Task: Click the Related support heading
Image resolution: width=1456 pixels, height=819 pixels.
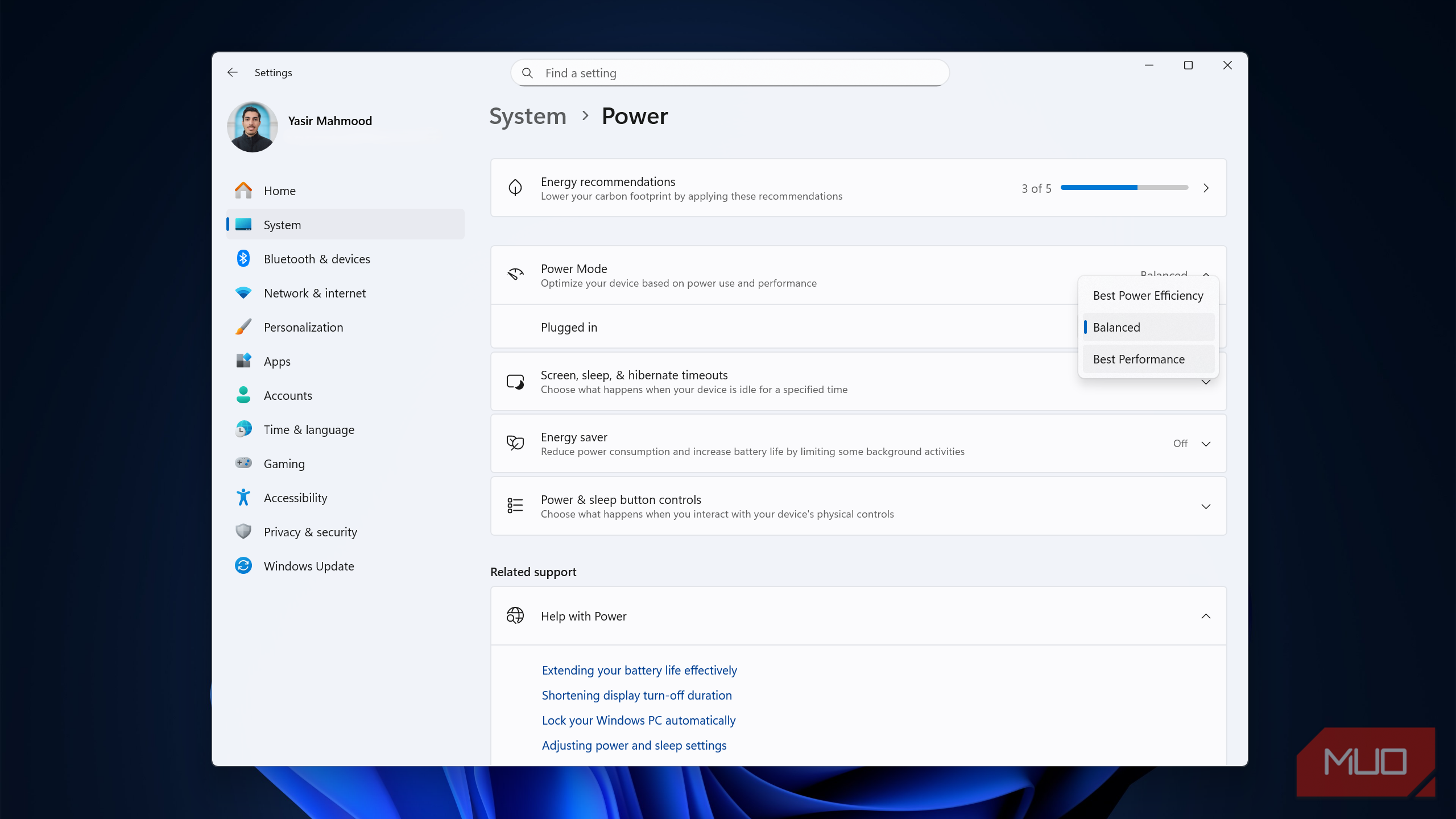Action: point(533,572)
